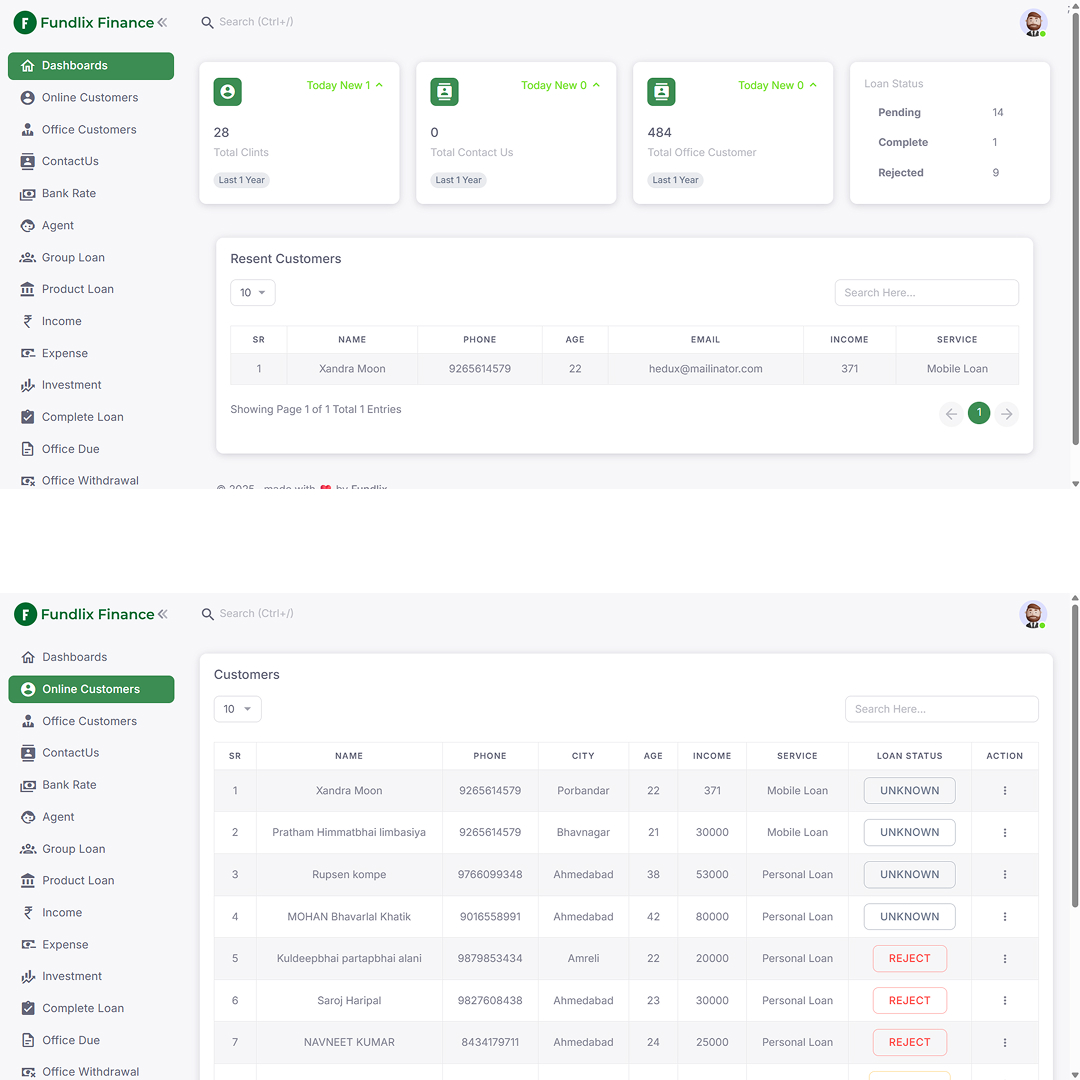Open the page size dropdown under Customers heading
The width and height of the screenshot is (1080, 1080).
coord(237,709)
